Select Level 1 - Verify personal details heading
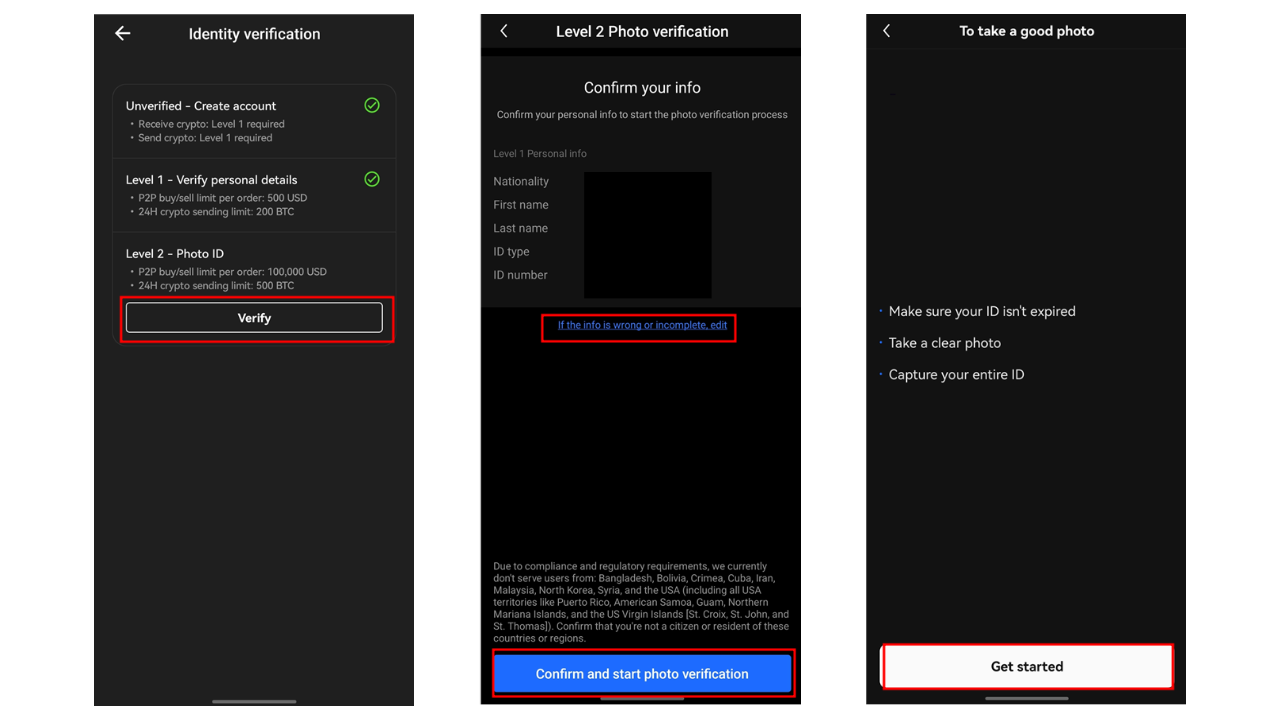 tap(211, 180)
